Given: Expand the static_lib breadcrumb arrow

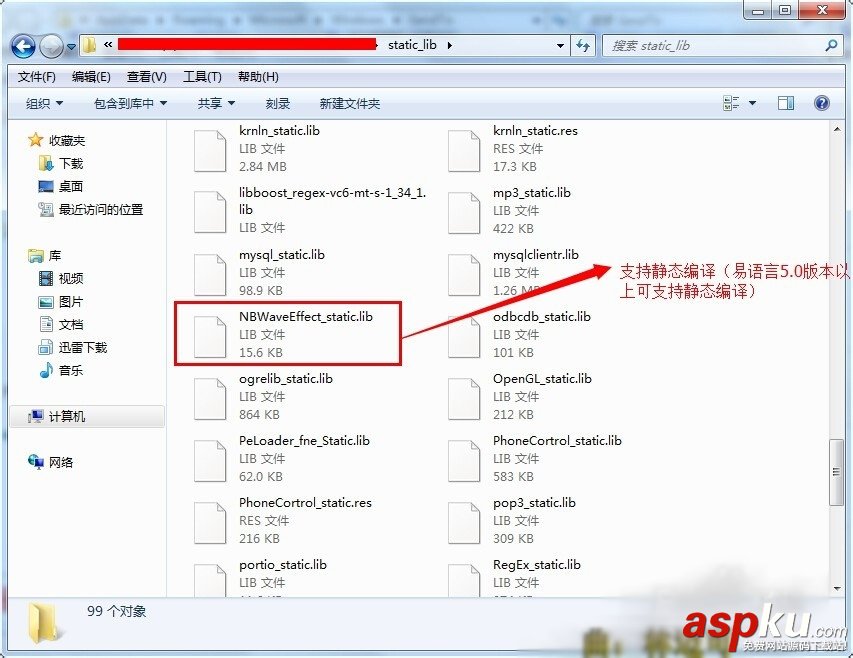Looking at the screenshot, I should coord(449,45).
